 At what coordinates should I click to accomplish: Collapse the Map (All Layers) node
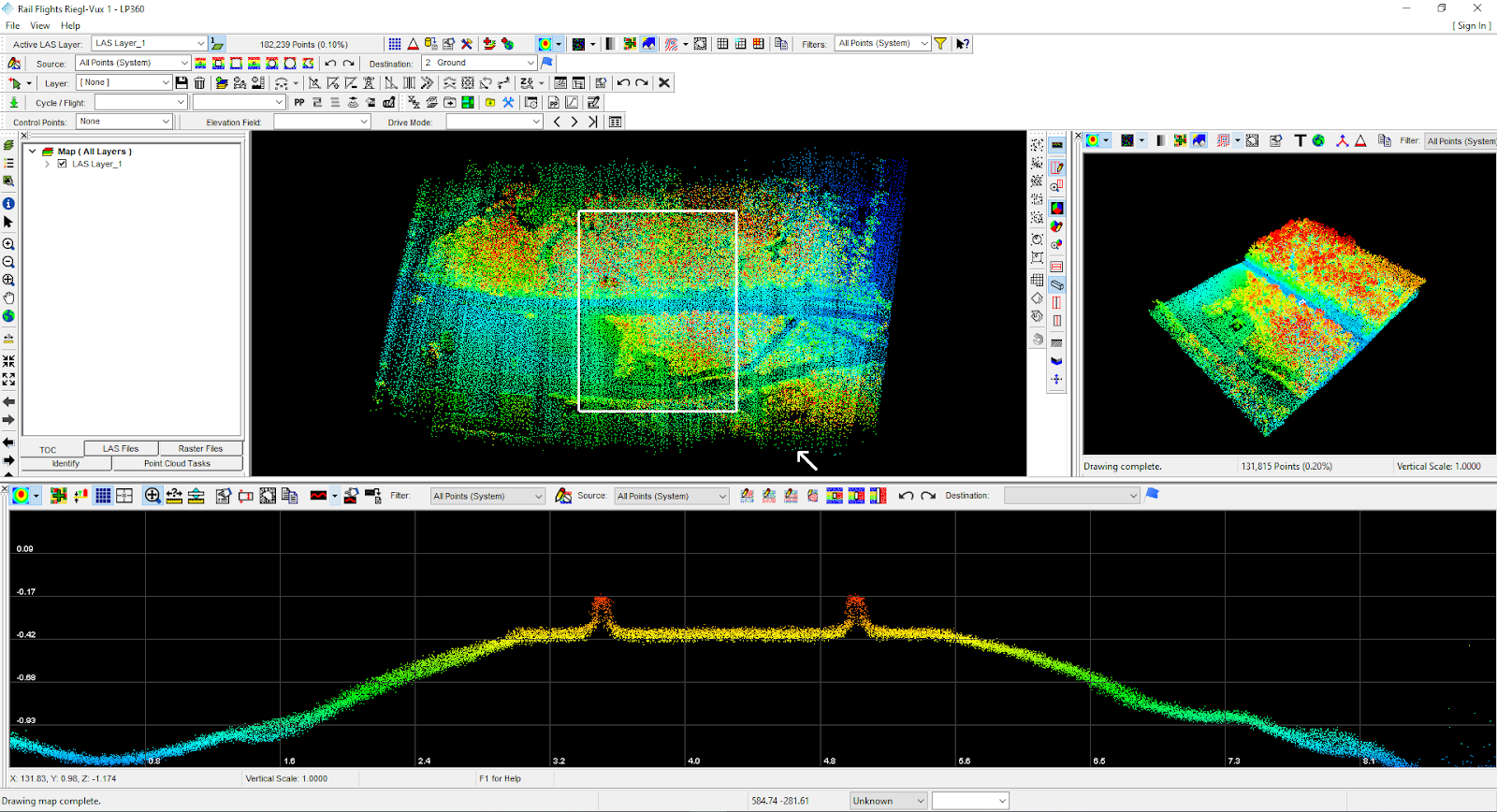click(33, 152)
